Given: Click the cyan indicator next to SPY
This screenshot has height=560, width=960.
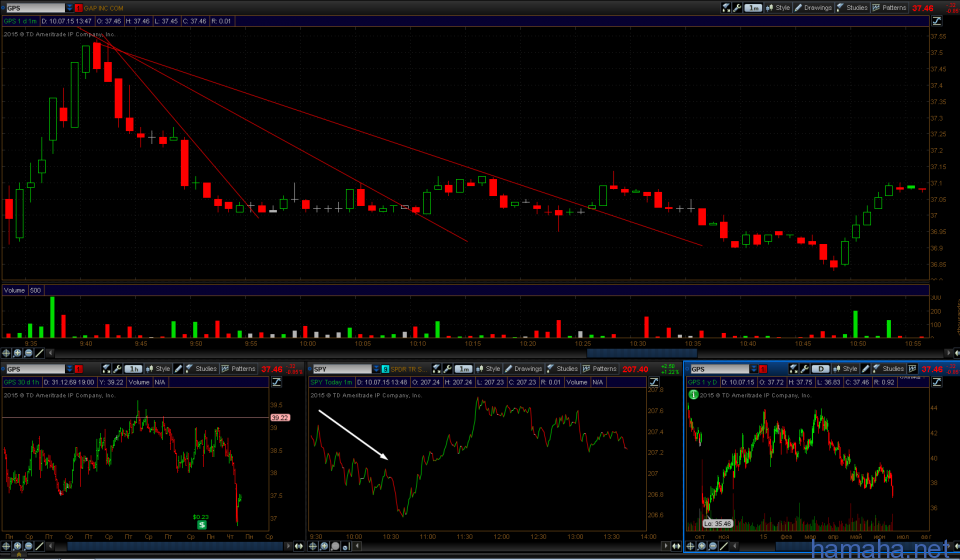Looking at the screenshot, I should tap(385, 369).
